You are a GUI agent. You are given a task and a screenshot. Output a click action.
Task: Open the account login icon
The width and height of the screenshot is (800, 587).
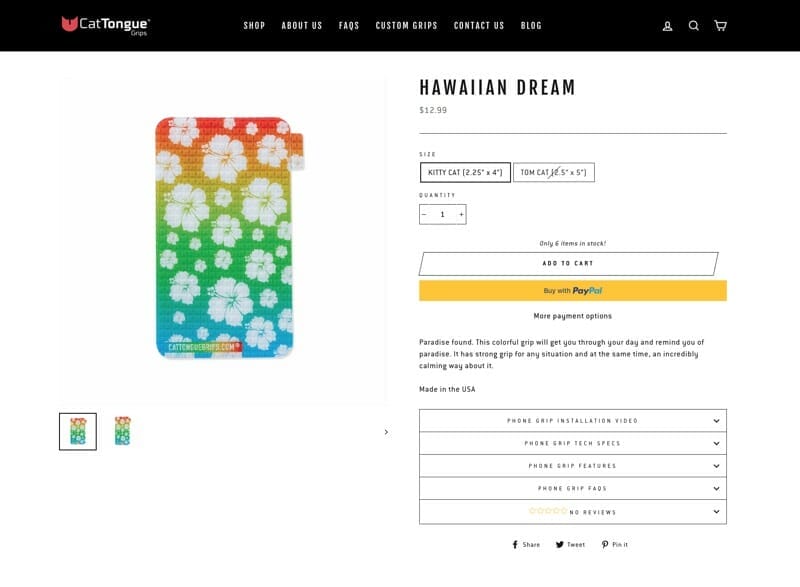click(668, 26)
